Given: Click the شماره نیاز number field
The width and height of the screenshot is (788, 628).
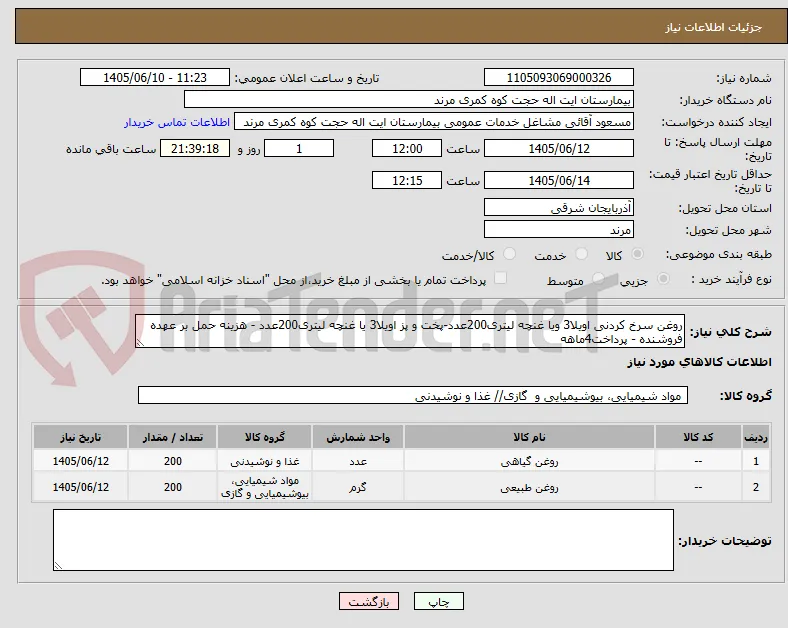Looking at the screenshot, I should click(x=559, y=78).
